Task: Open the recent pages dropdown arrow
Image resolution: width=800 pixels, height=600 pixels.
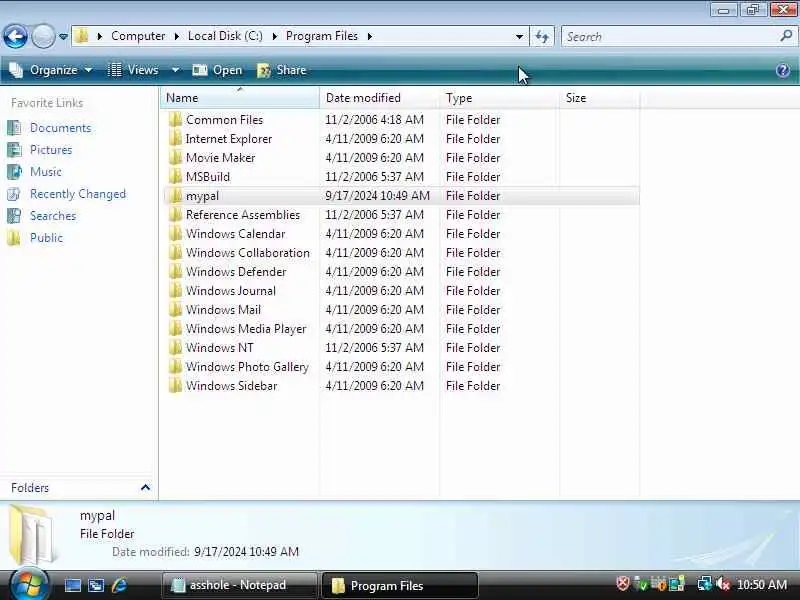Action: click(63, 37)
